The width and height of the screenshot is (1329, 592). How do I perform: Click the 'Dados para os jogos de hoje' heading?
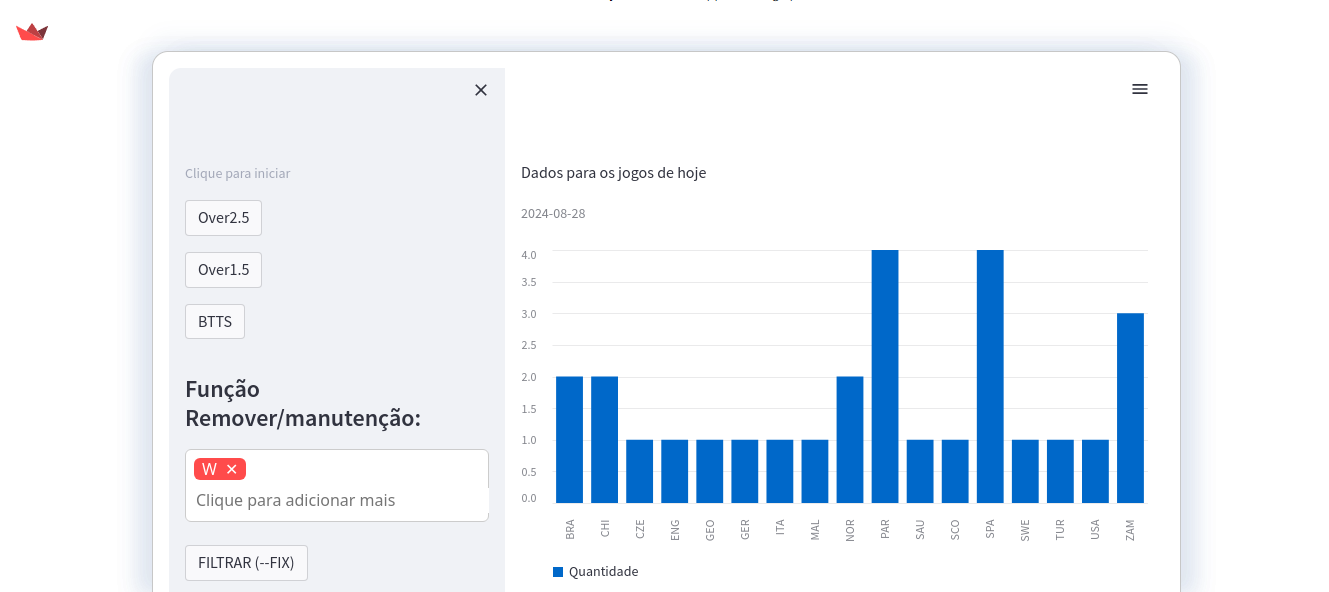pos(613,173)
